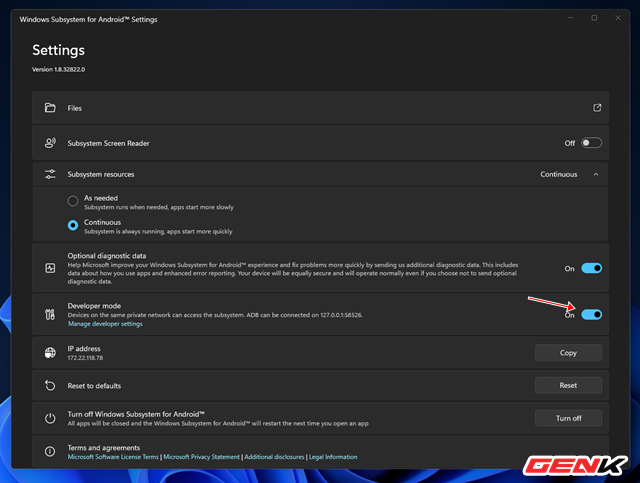Viewport: 640px width, 483px height.
Task: Click the Subsystem Screen Reader icon
Action: pos(50,143)
